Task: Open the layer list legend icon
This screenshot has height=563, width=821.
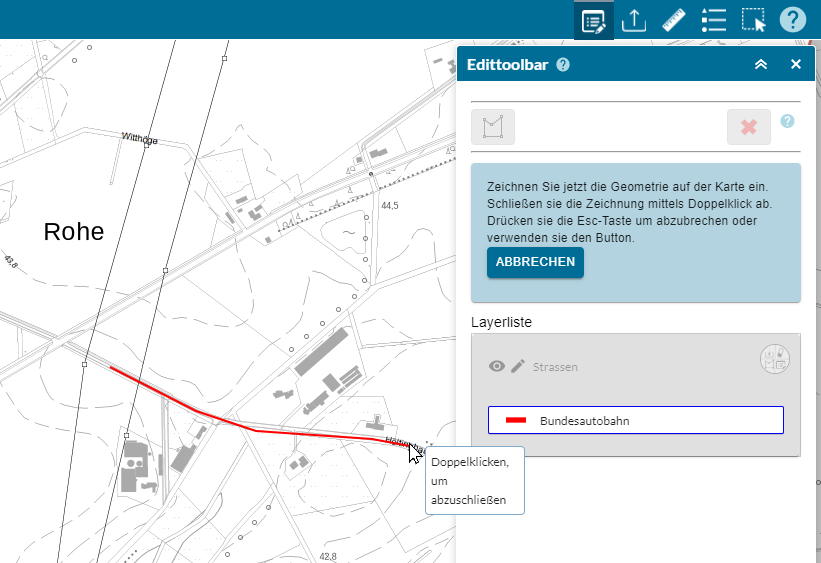Action: (713, 20)
